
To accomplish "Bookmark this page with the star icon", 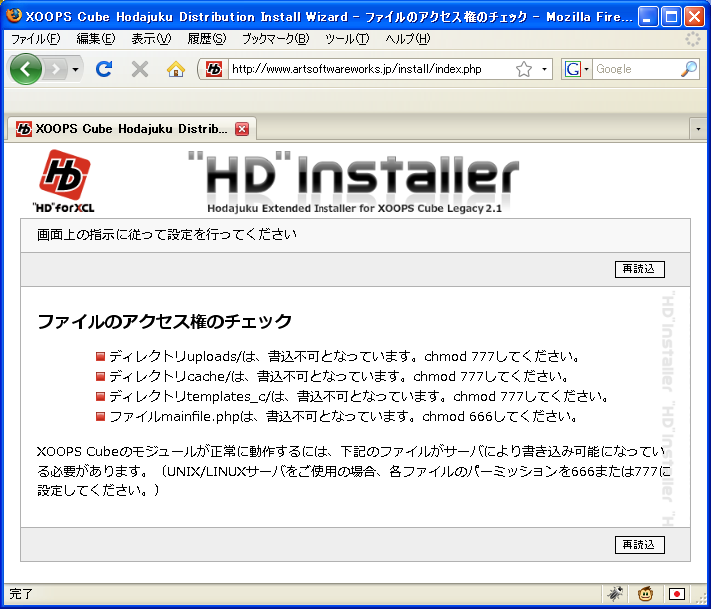I will coord(524,69).
